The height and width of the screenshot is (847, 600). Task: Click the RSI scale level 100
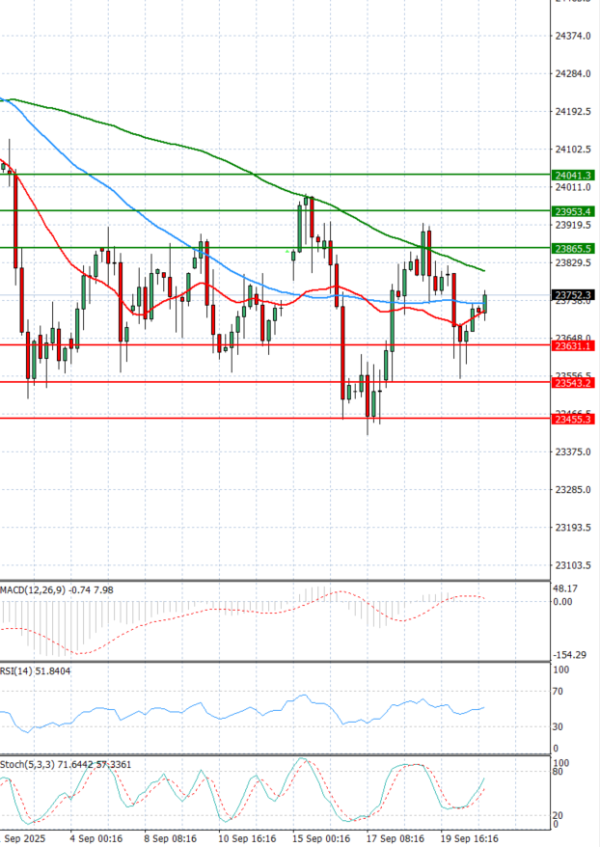[x=562, y=670]
